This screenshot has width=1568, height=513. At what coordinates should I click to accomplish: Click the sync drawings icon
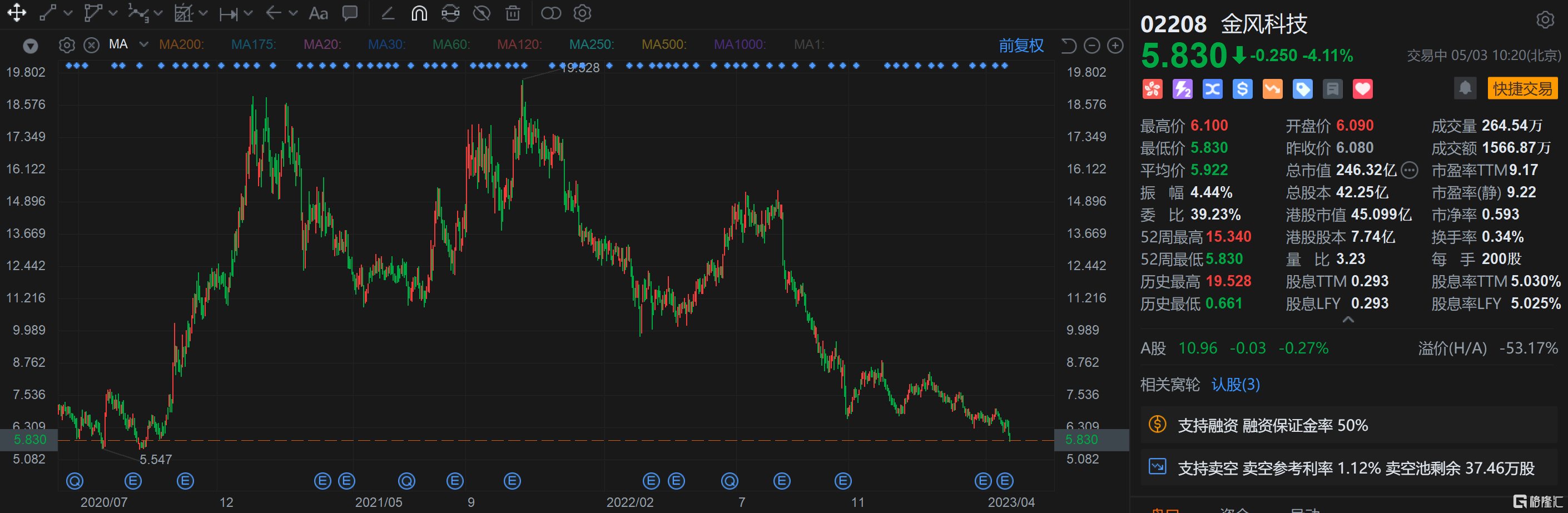(450, 13)
